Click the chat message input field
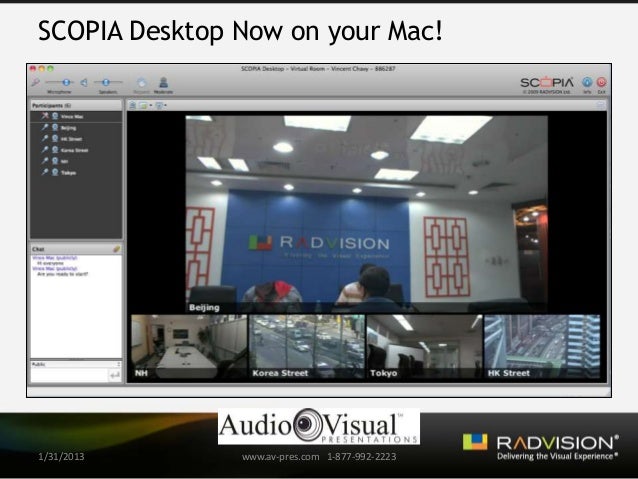 coord(69,375)
